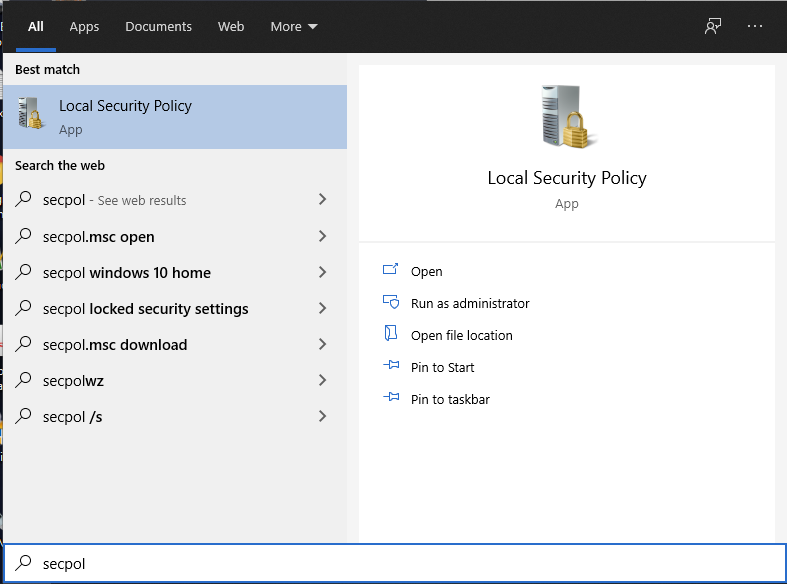This screenshot has width=787, height=584.
Task: Expand the 'secpol locked security settings' arrow
Action: 322,309
